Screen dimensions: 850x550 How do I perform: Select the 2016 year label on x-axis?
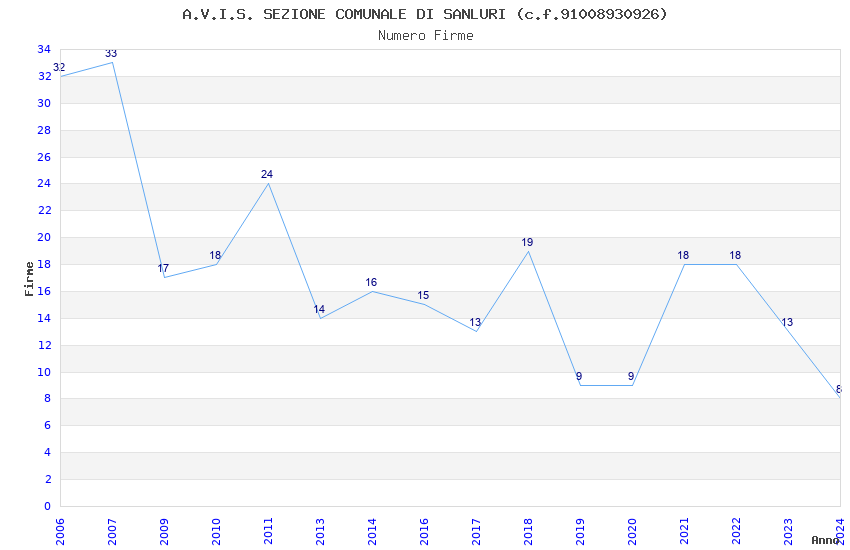[424, 532]
